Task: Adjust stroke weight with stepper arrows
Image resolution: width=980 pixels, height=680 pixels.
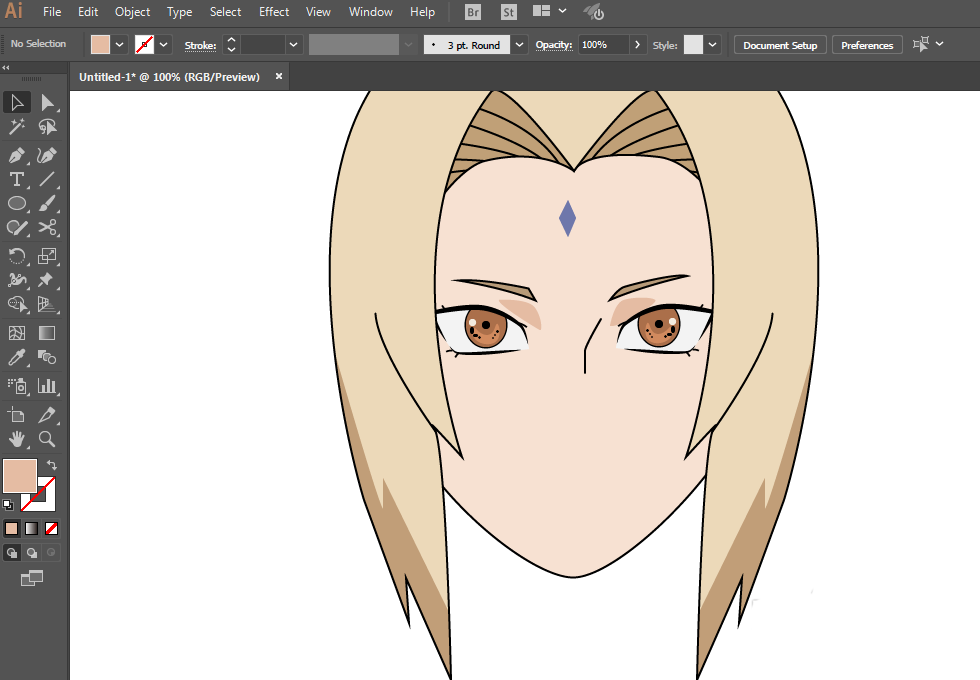Action: click(231, 45)
